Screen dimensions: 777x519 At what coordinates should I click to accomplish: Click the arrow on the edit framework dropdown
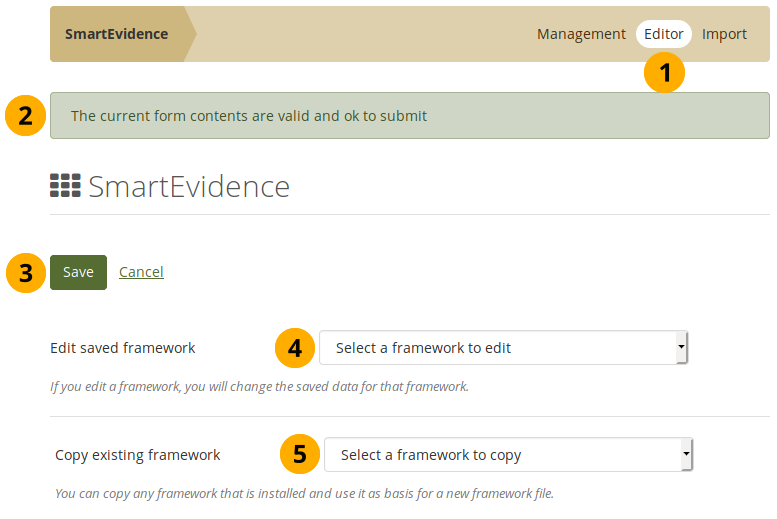tap(681, 348)
